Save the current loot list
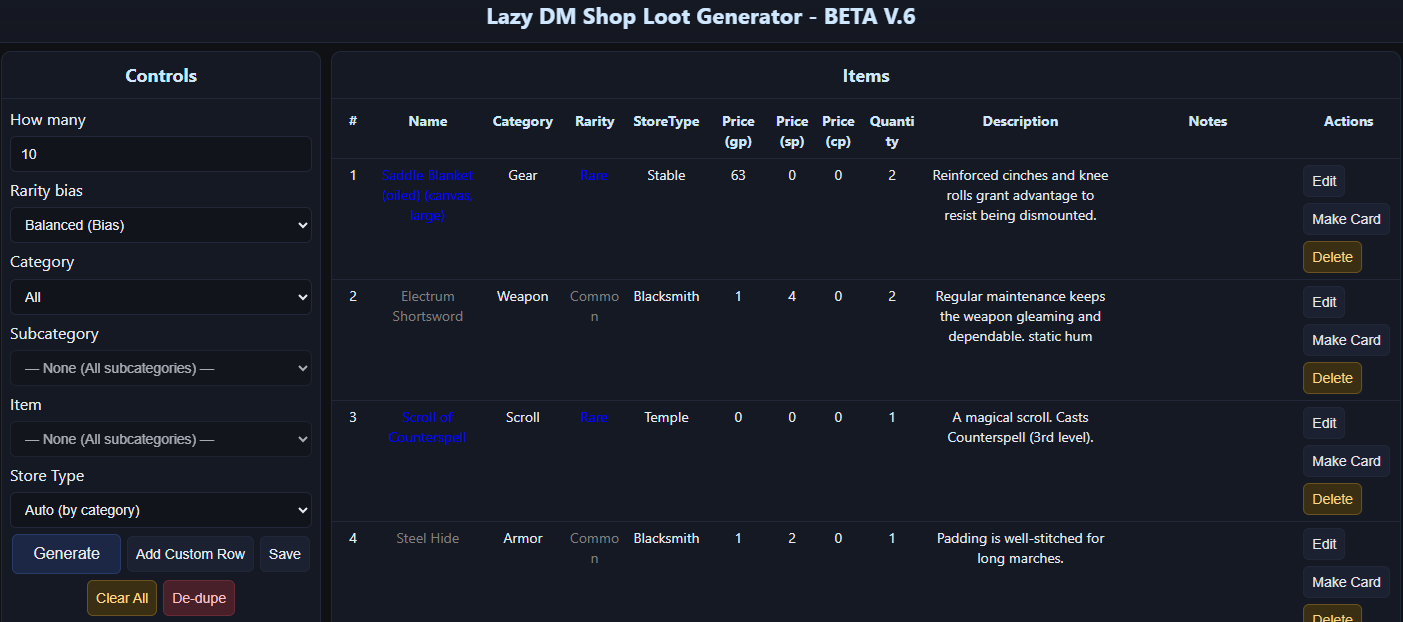This screenshot has width=1403, height=622. tap(284, 553)
